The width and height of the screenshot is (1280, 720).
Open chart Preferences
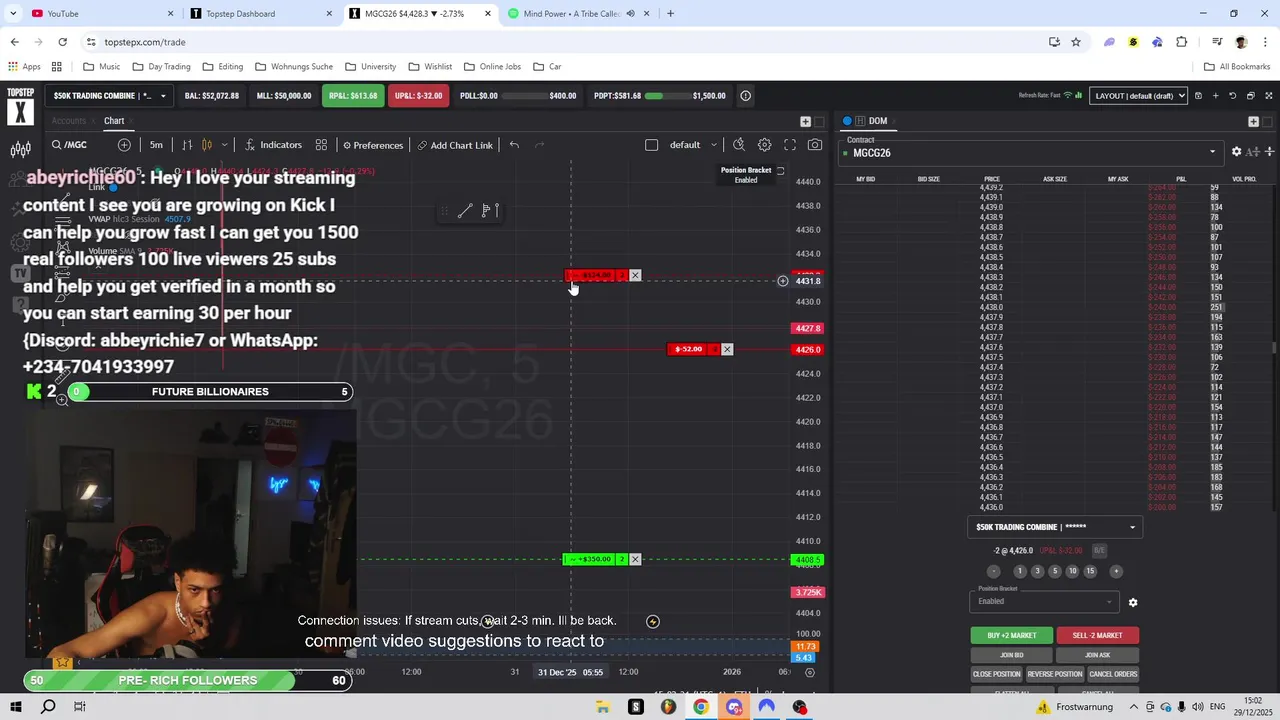tap(373, 145)
